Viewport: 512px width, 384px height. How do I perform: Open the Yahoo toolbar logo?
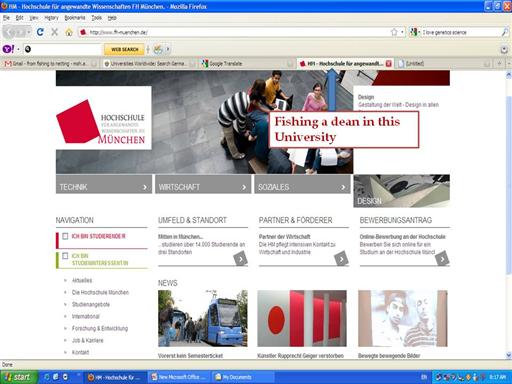point(8,49)
